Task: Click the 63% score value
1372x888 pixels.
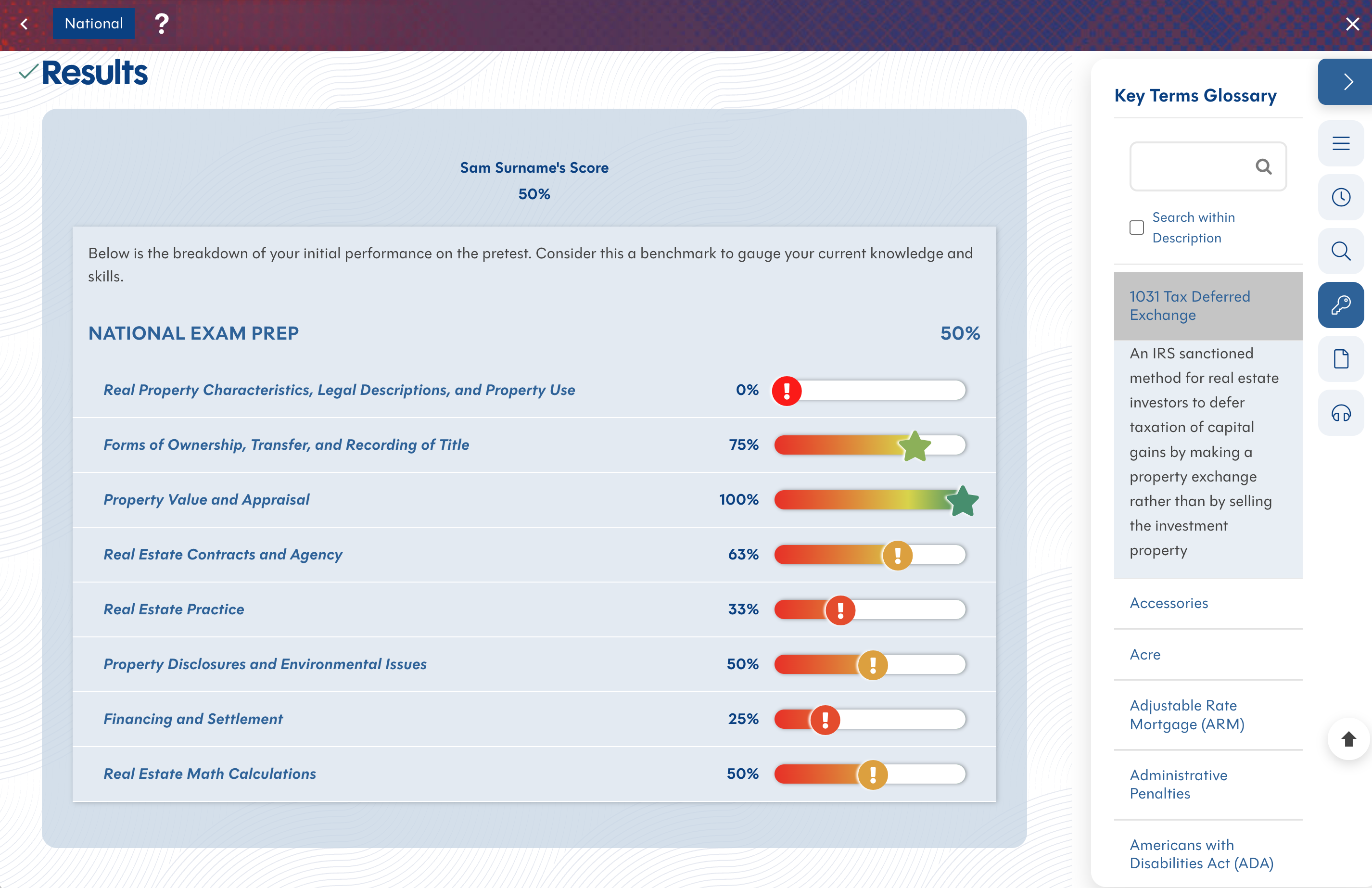Action: pyautogui.click(x=743, y=554)
